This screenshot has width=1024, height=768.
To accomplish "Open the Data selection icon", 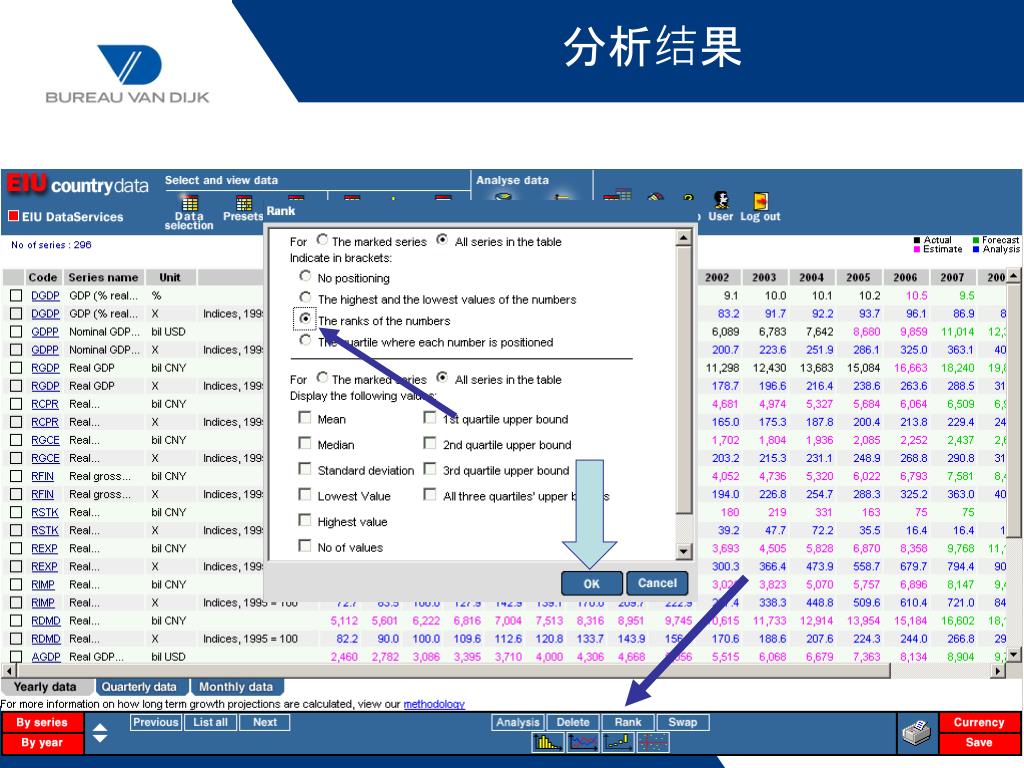I will pos(189,213).
